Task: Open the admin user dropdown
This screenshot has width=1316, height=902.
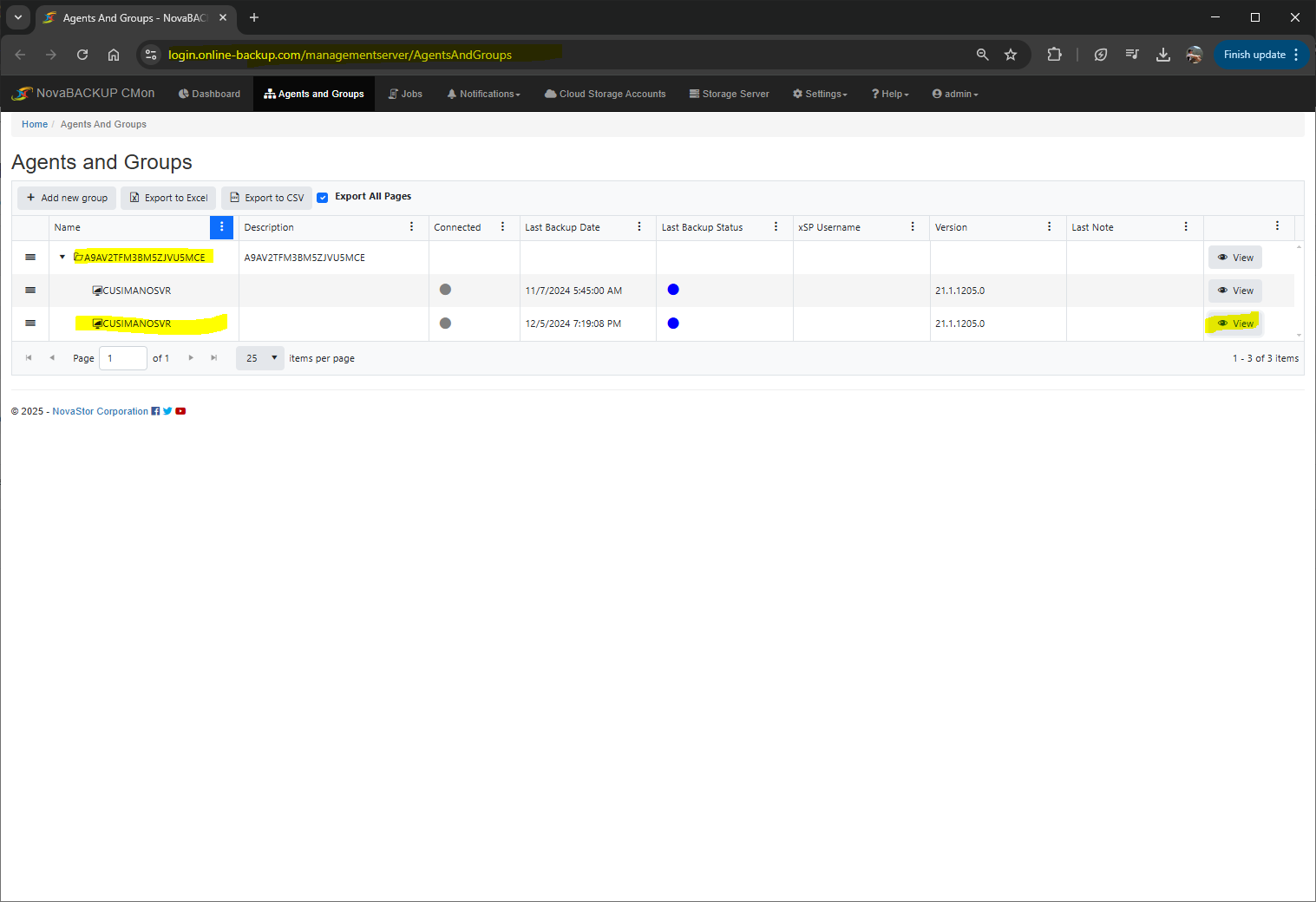Action: click(x=955, y=94)
